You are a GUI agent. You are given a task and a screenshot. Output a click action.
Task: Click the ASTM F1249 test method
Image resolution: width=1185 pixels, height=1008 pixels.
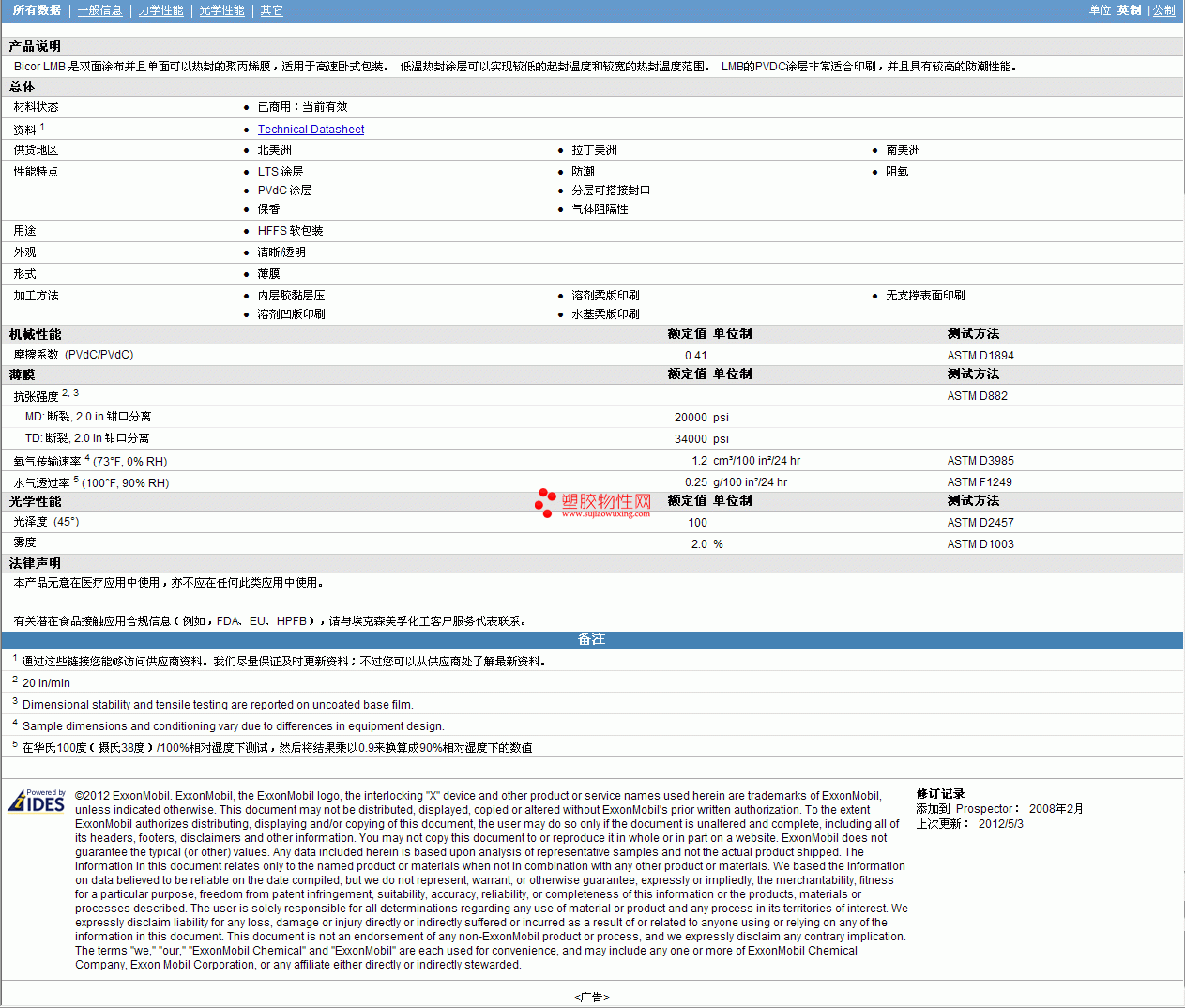click(x=980, y=482)
